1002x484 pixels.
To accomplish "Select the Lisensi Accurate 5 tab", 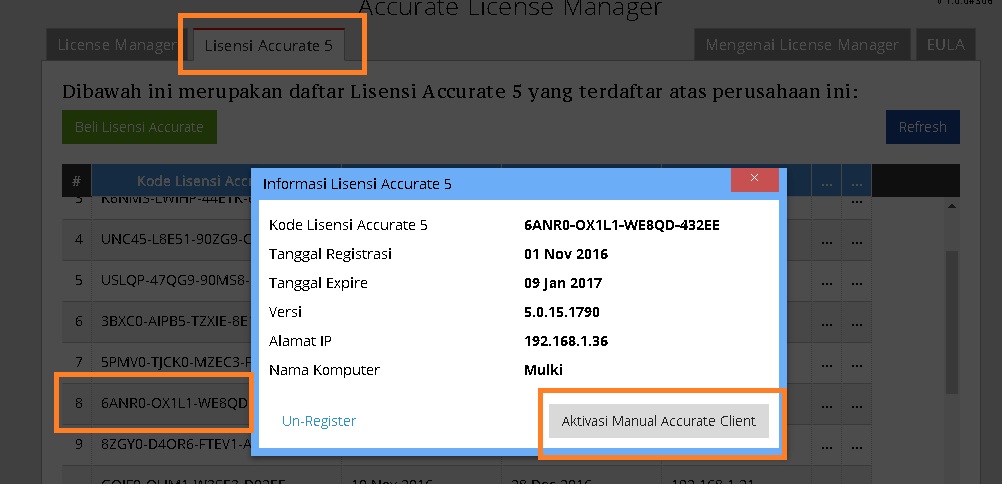I will 269,45.
